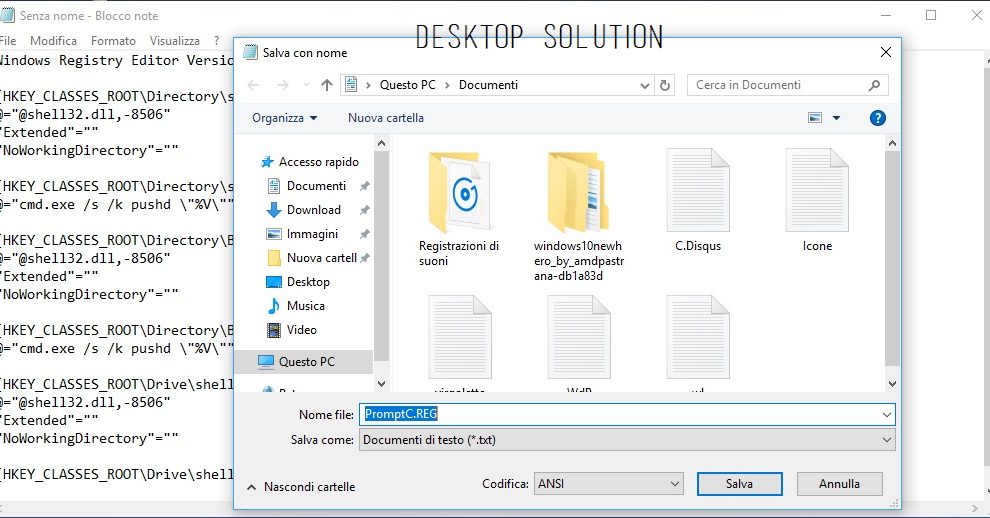Click the pin icon next to Immagini
990x518 pixels.
point(364,234)
